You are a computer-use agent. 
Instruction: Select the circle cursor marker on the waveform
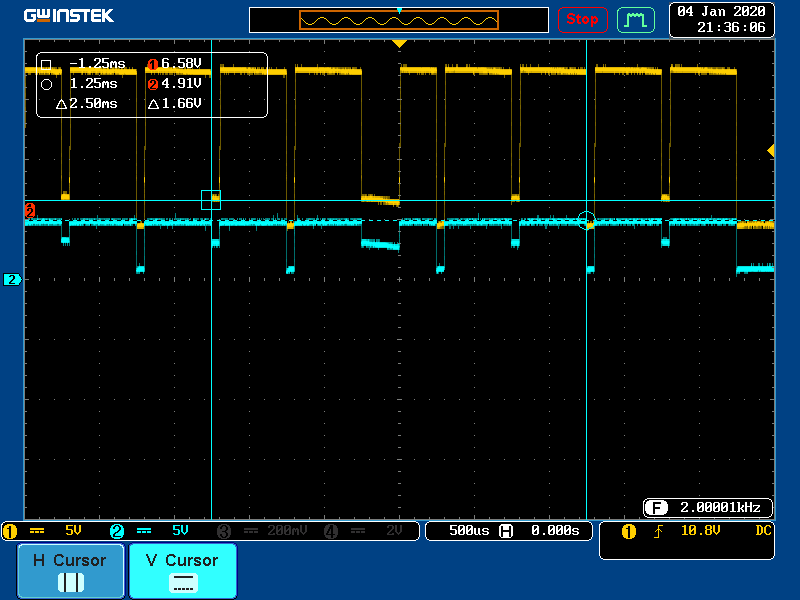[586, 220]
